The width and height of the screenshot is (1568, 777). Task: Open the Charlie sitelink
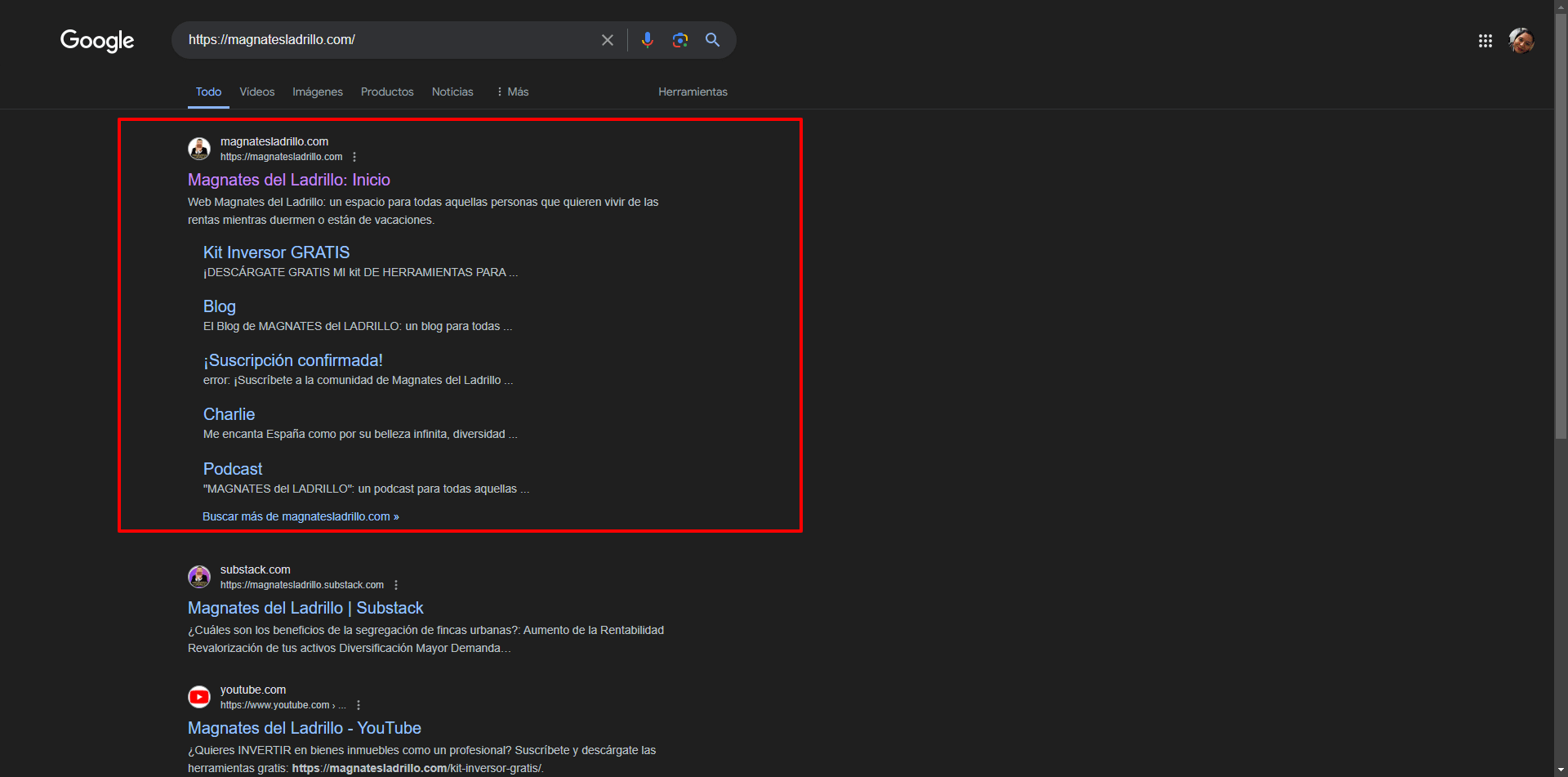point(229,414)
